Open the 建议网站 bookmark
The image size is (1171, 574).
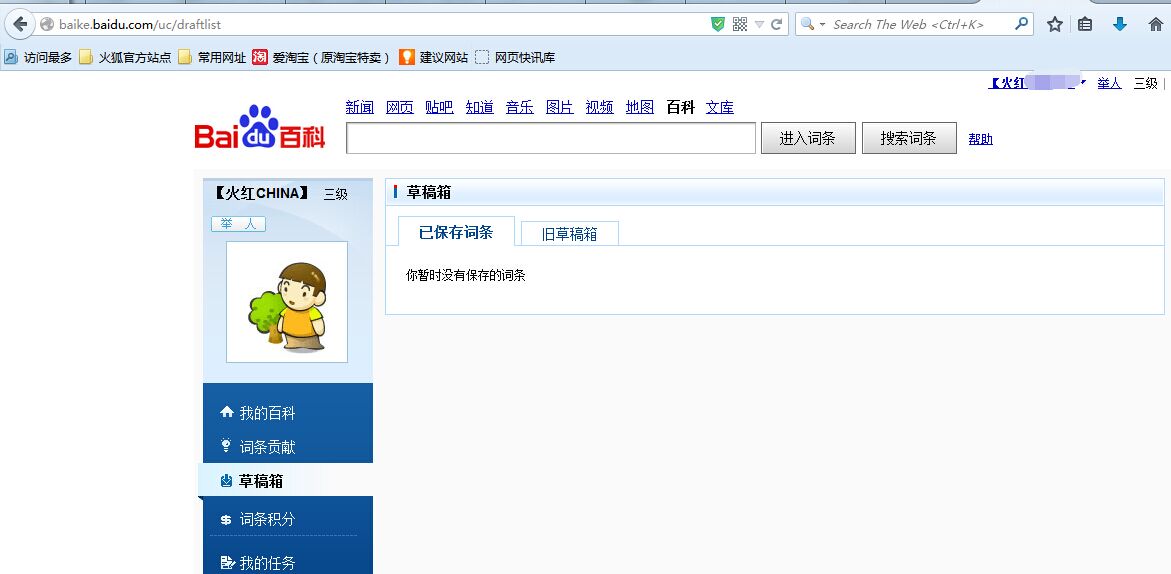[434, 57]
